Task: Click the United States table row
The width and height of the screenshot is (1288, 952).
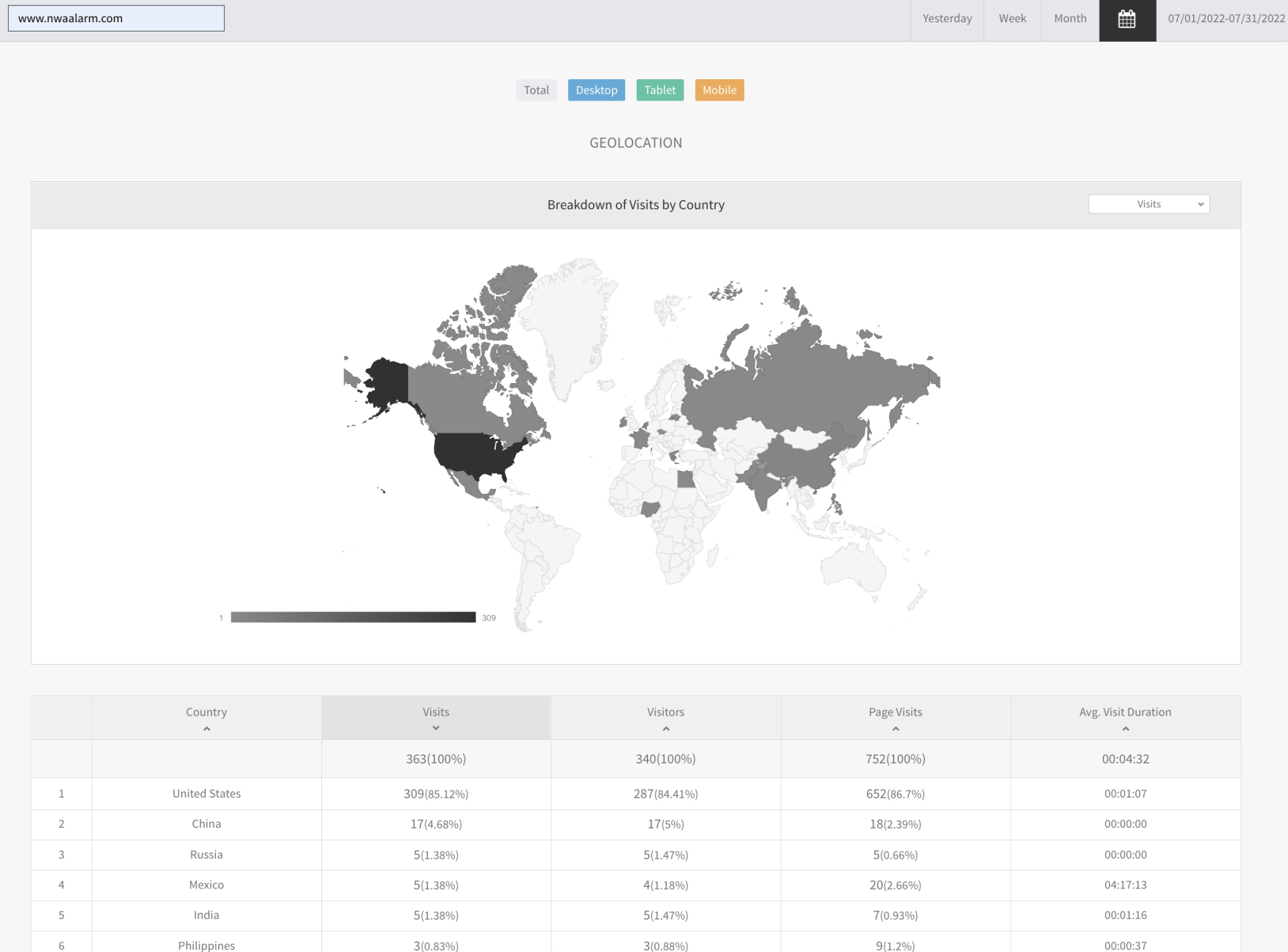Action: [x=207, y=794]
